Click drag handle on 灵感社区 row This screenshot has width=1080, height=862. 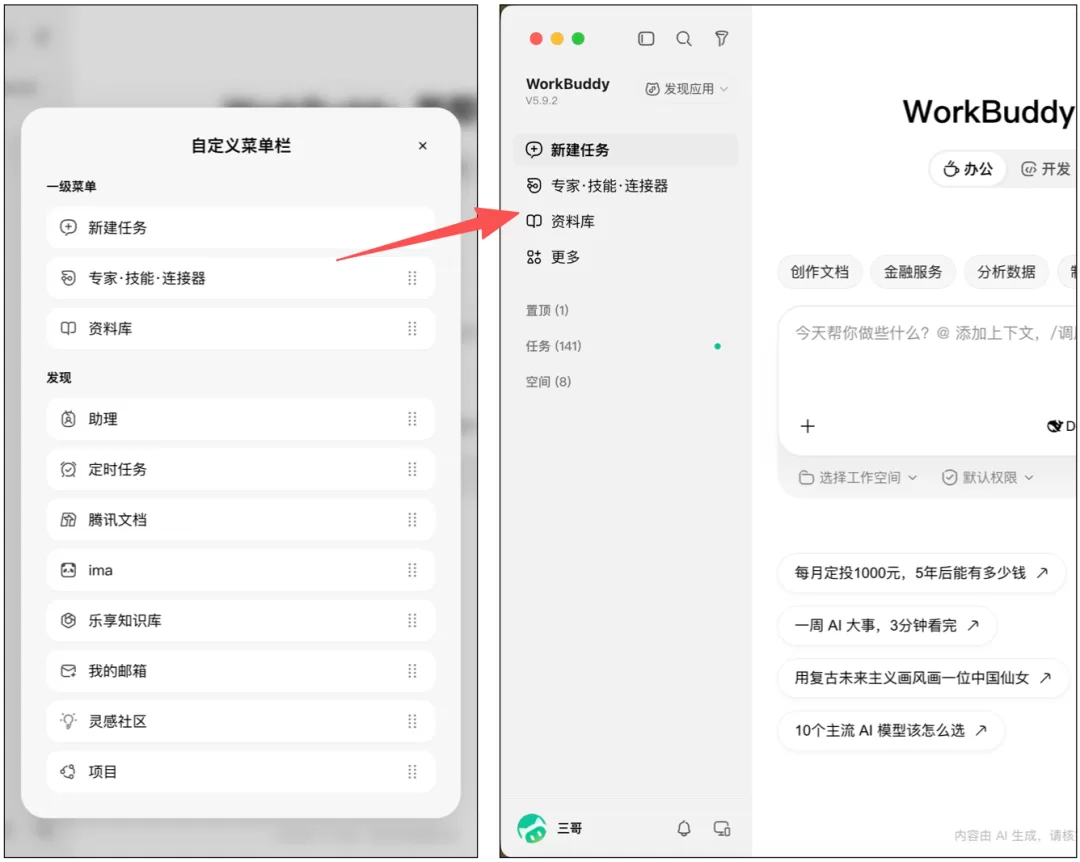coord(412,721)
